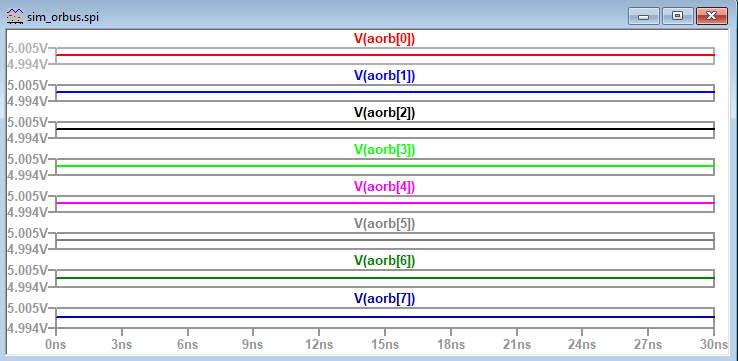Maximize the sim_orbus.spi waveform window

coord(677,16)
